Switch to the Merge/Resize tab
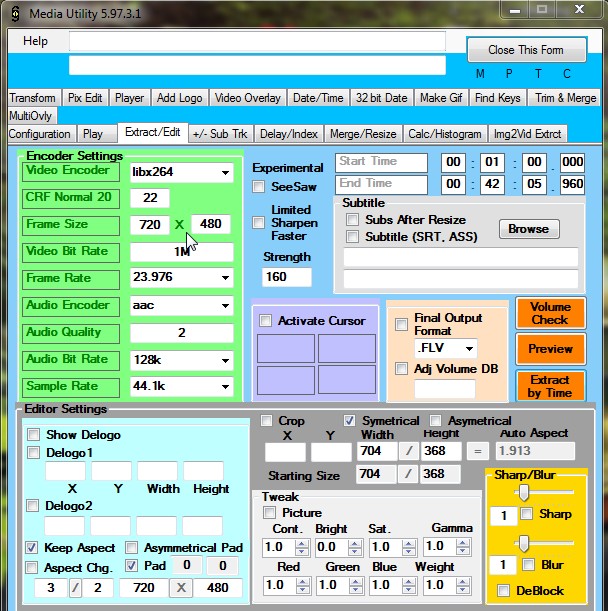This screenshot has width=608, height=611. click(363, 134)
